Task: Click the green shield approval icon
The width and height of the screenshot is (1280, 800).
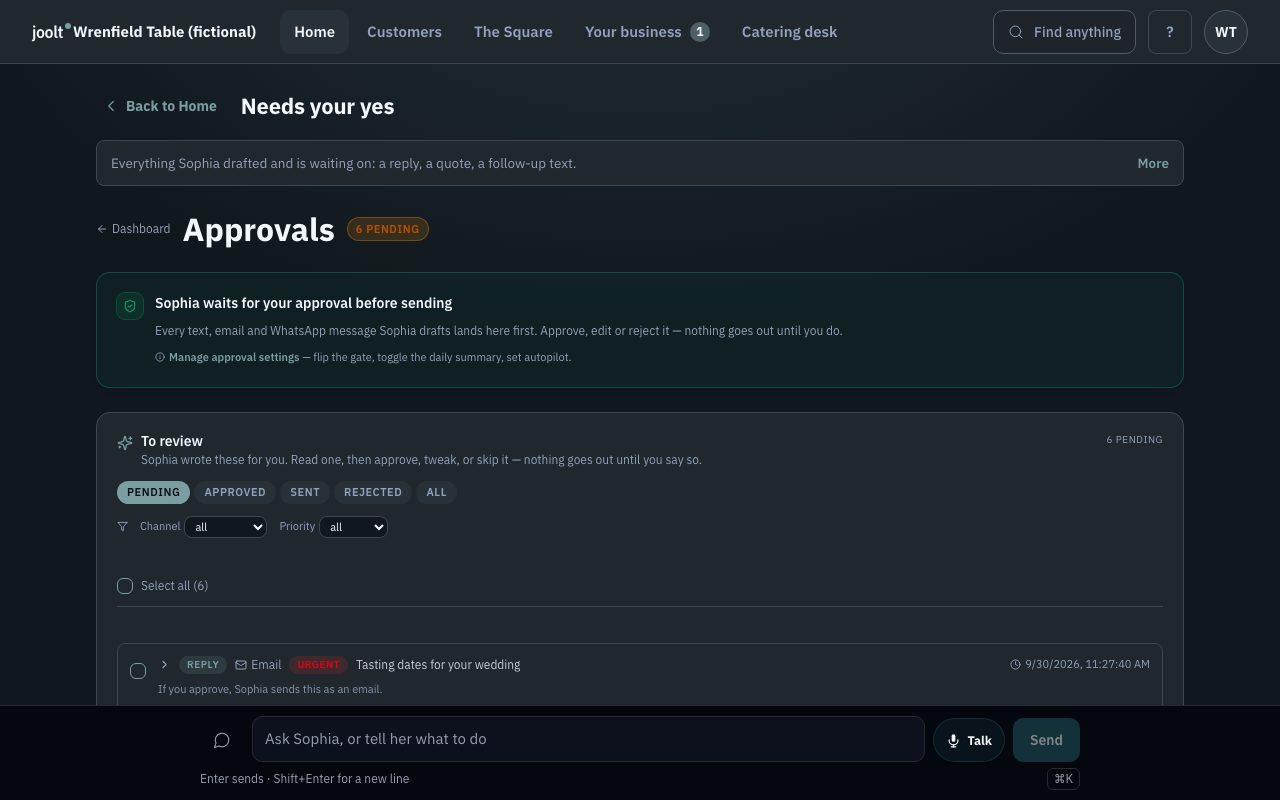Action: point(130,306)
